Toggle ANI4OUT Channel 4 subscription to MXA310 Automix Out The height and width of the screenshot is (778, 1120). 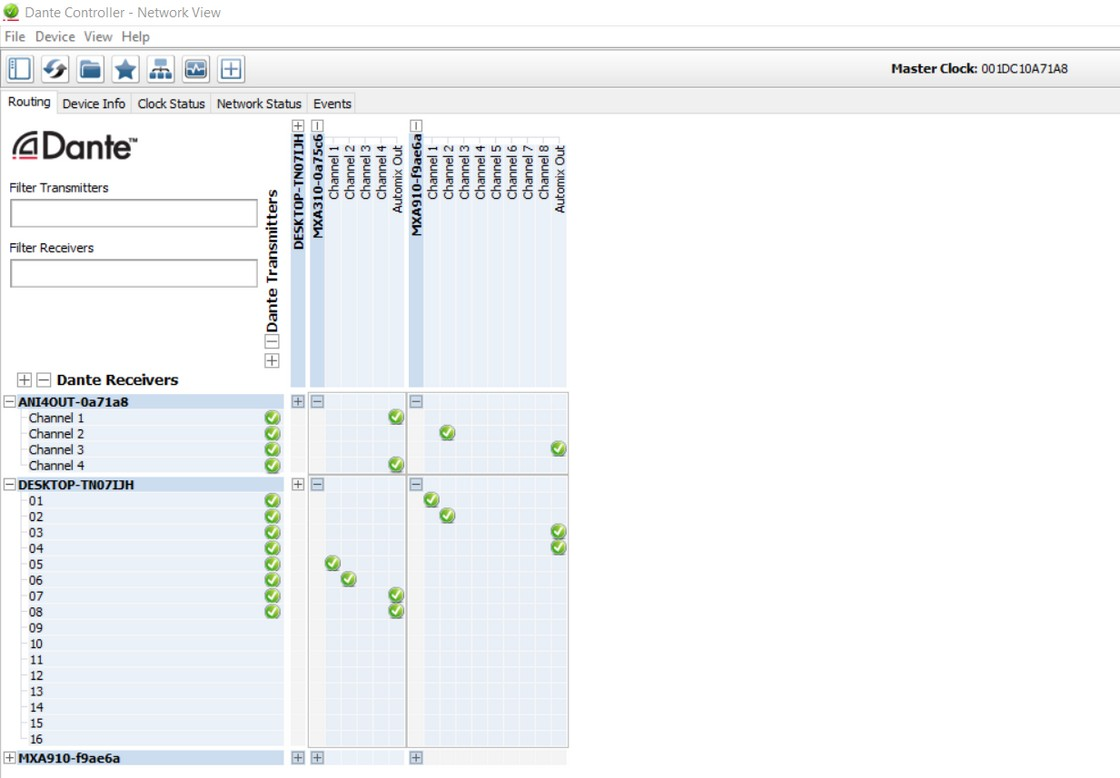click(x=396, y=464)
